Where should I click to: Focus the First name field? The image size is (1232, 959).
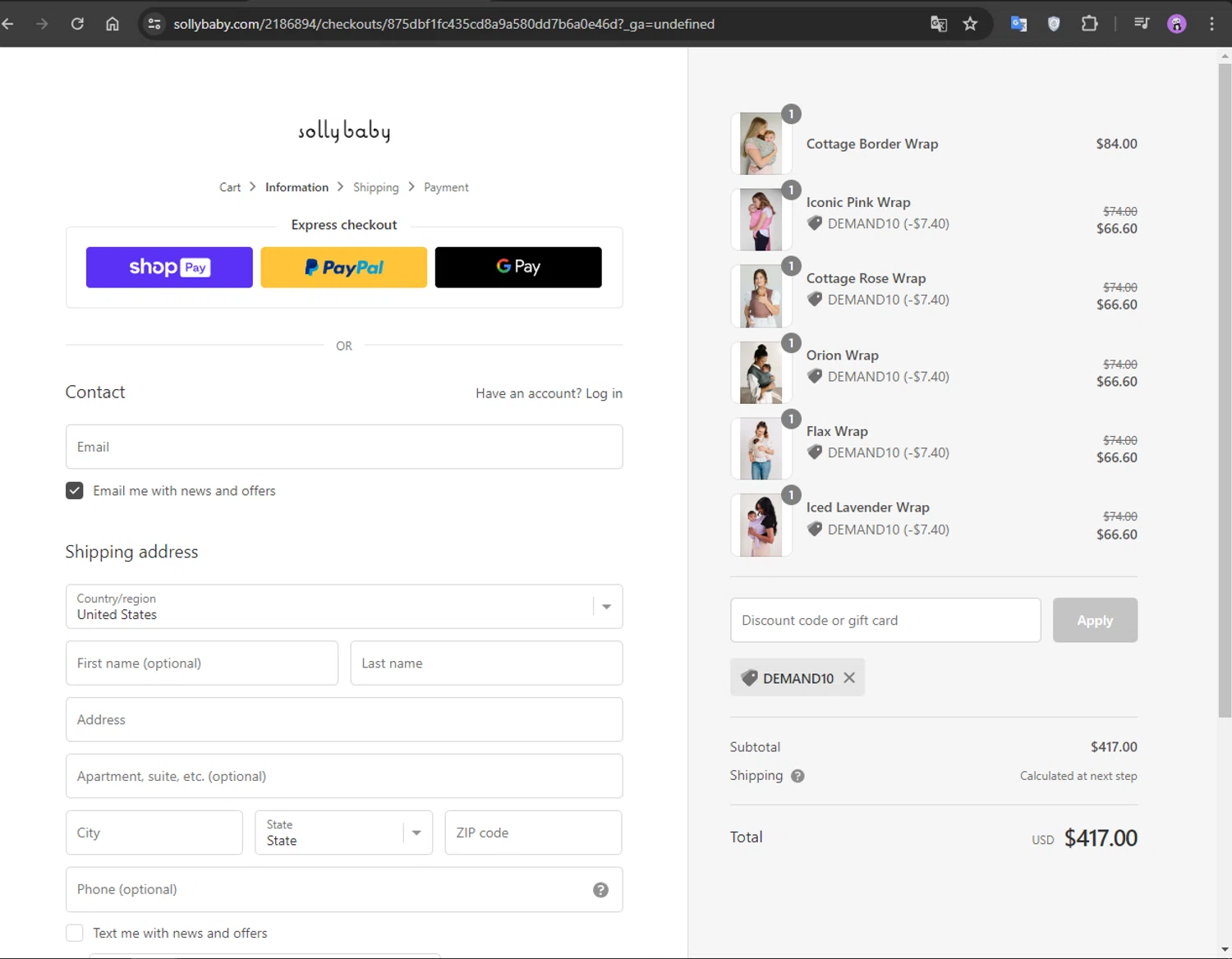click(202, 663)
